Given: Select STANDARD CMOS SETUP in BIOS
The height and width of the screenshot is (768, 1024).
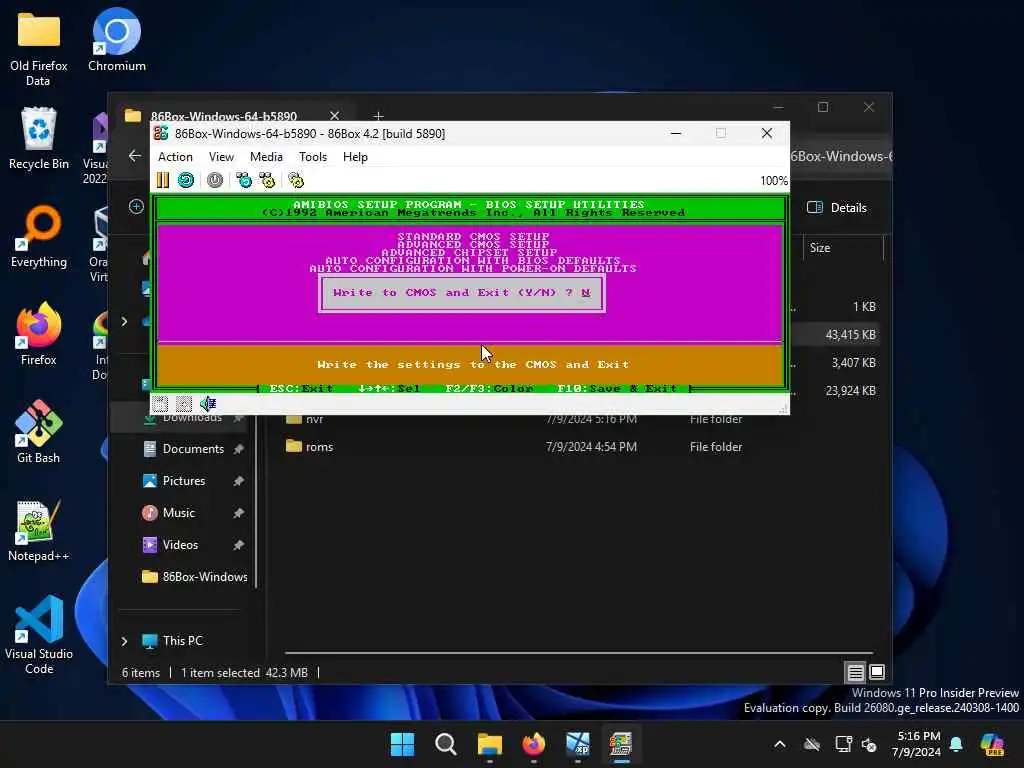Looking at the screenshot, I should [473, 236].
